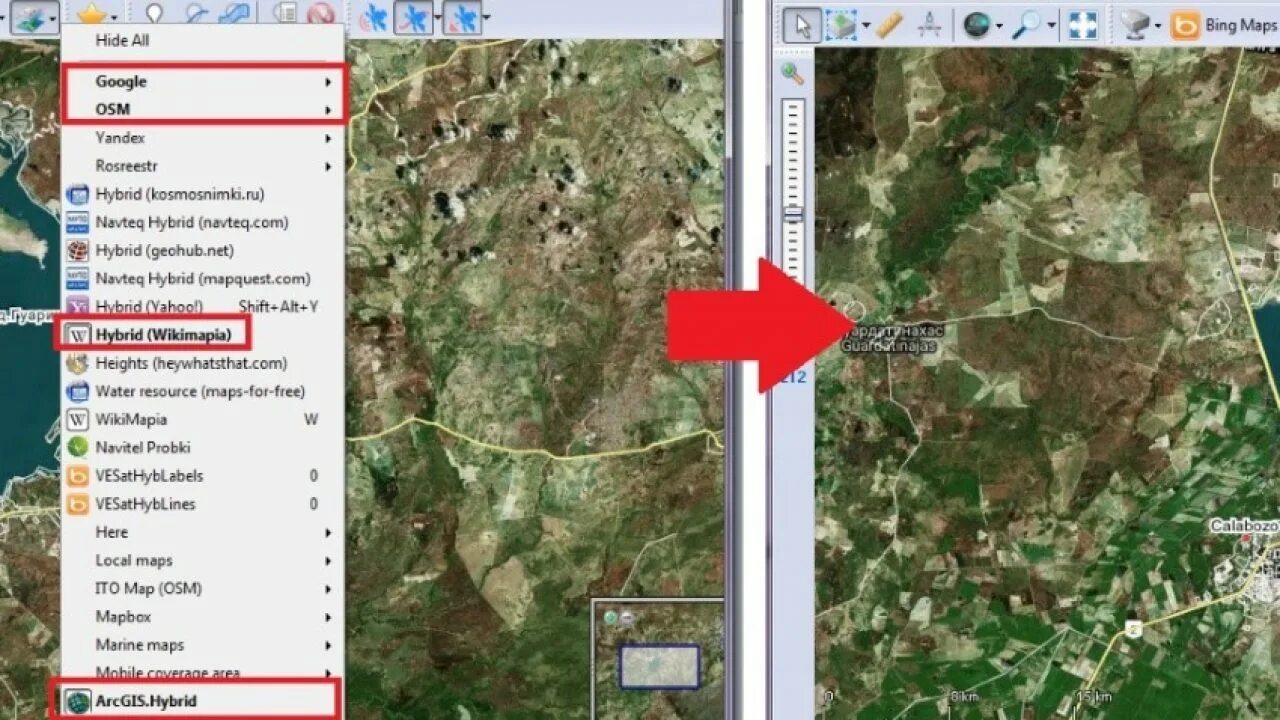Image resolution: width=1280 pixels, height=720 pixels.
Task: Open dropdown beside cache source icon
Action: click(1157, 26)
